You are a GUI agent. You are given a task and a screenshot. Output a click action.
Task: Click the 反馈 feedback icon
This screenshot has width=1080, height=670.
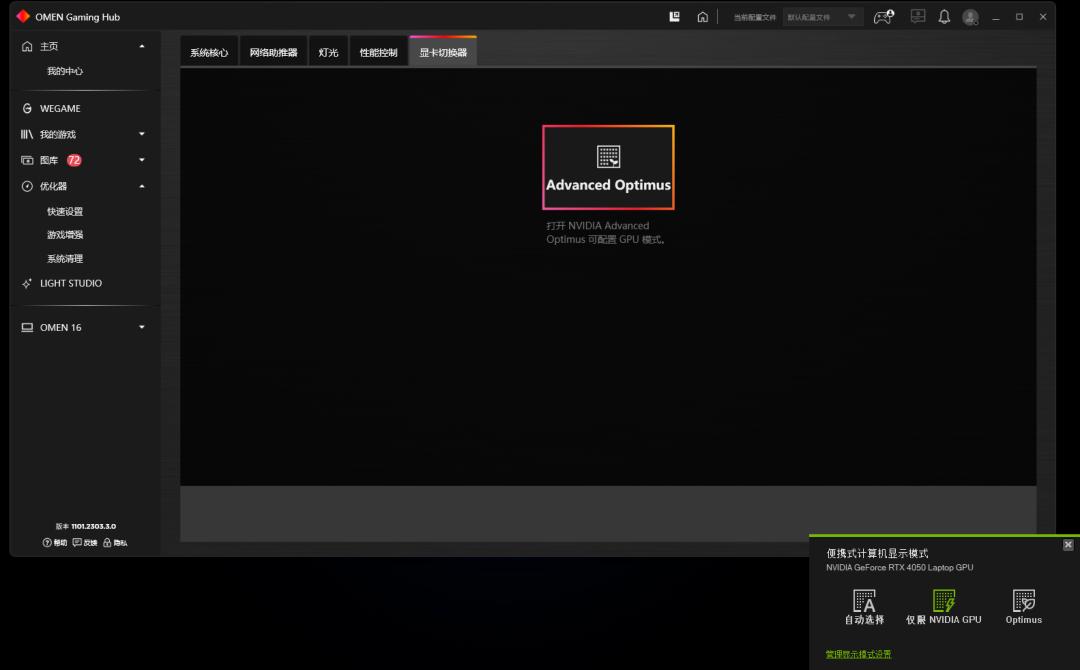[x=76, y=543]
